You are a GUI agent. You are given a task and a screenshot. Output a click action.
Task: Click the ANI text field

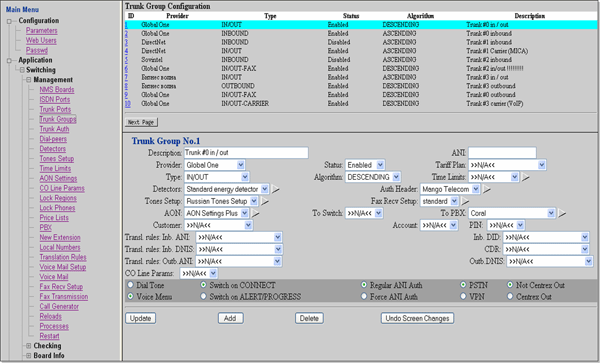502,153
